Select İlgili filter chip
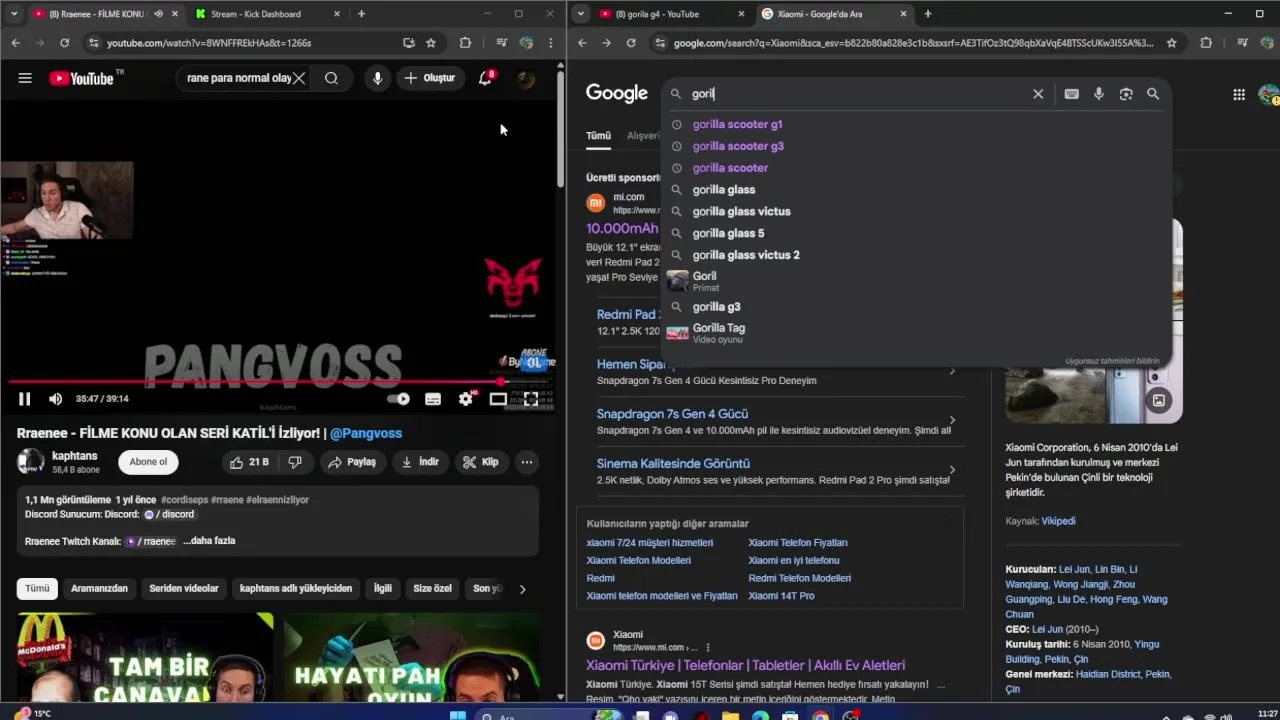1280x720 pixels. [x=383, y=589]
